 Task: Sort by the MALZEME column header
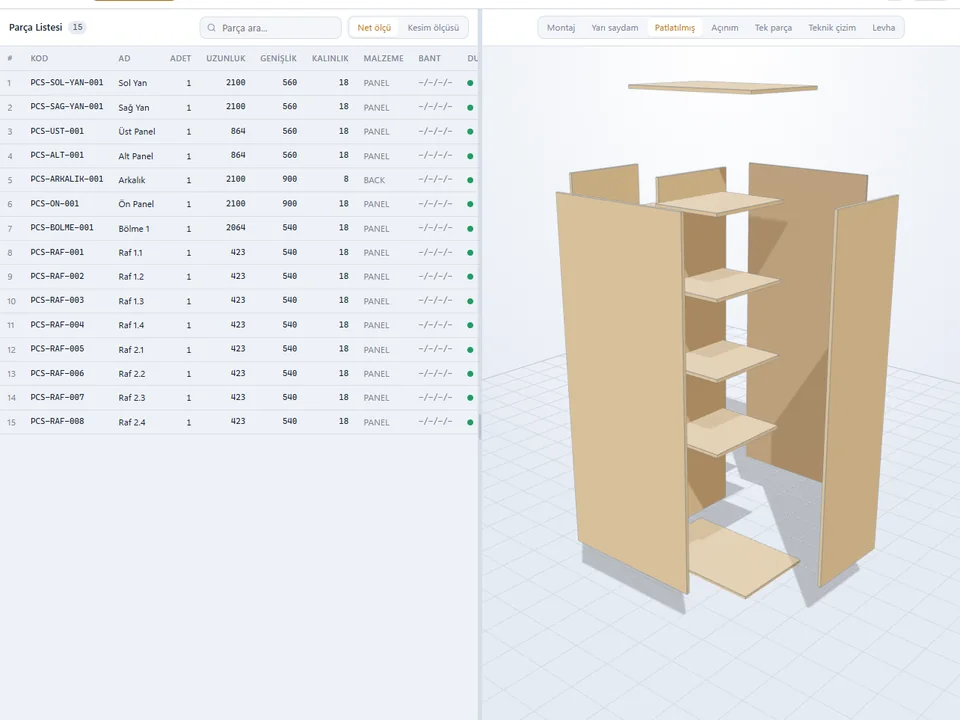tap(383, 58)
